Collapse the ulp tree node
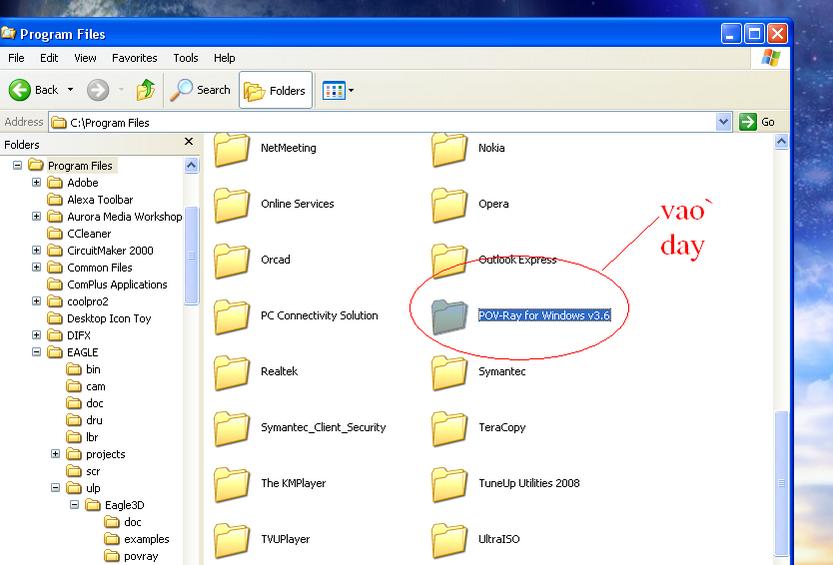833x565 pixels. 55,487
